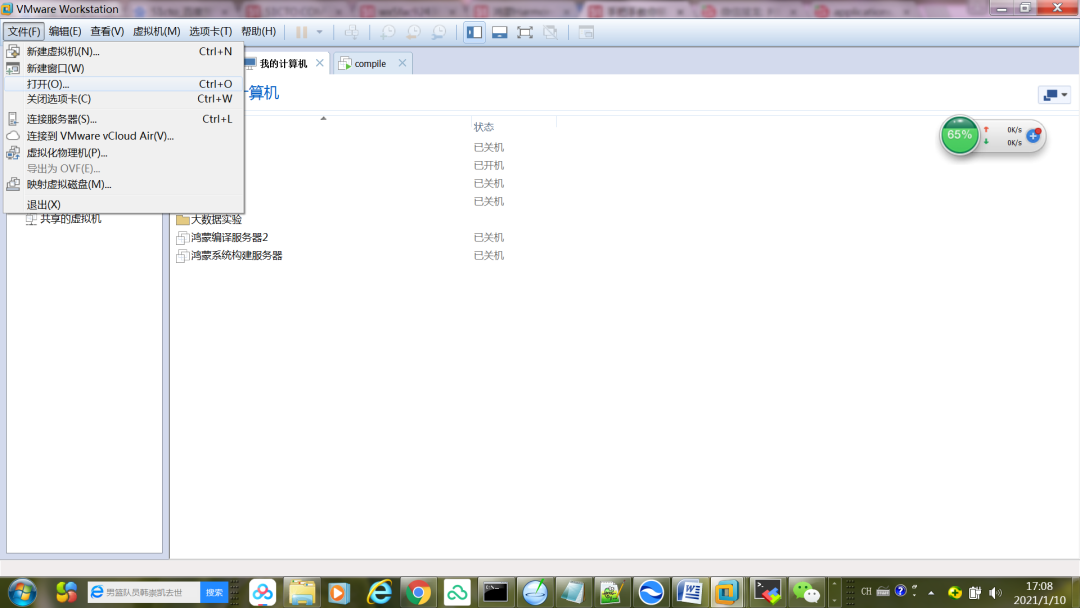Open the command prompt taskbar icon
The image size is (1080, 608).
tap(495, 592)
